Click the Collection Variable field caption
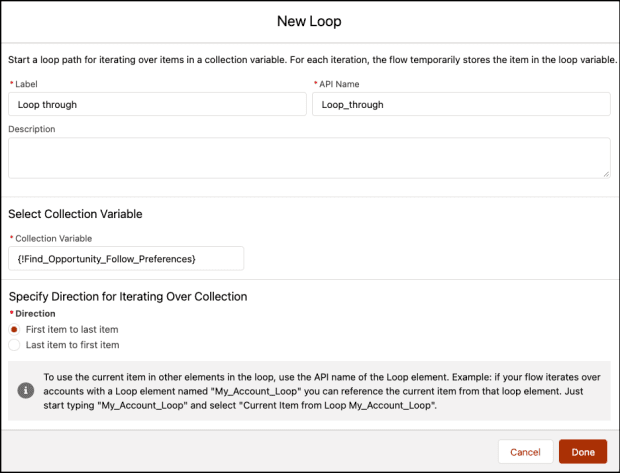Viewport: 620px width, 473px height. (x=53, y=238)
